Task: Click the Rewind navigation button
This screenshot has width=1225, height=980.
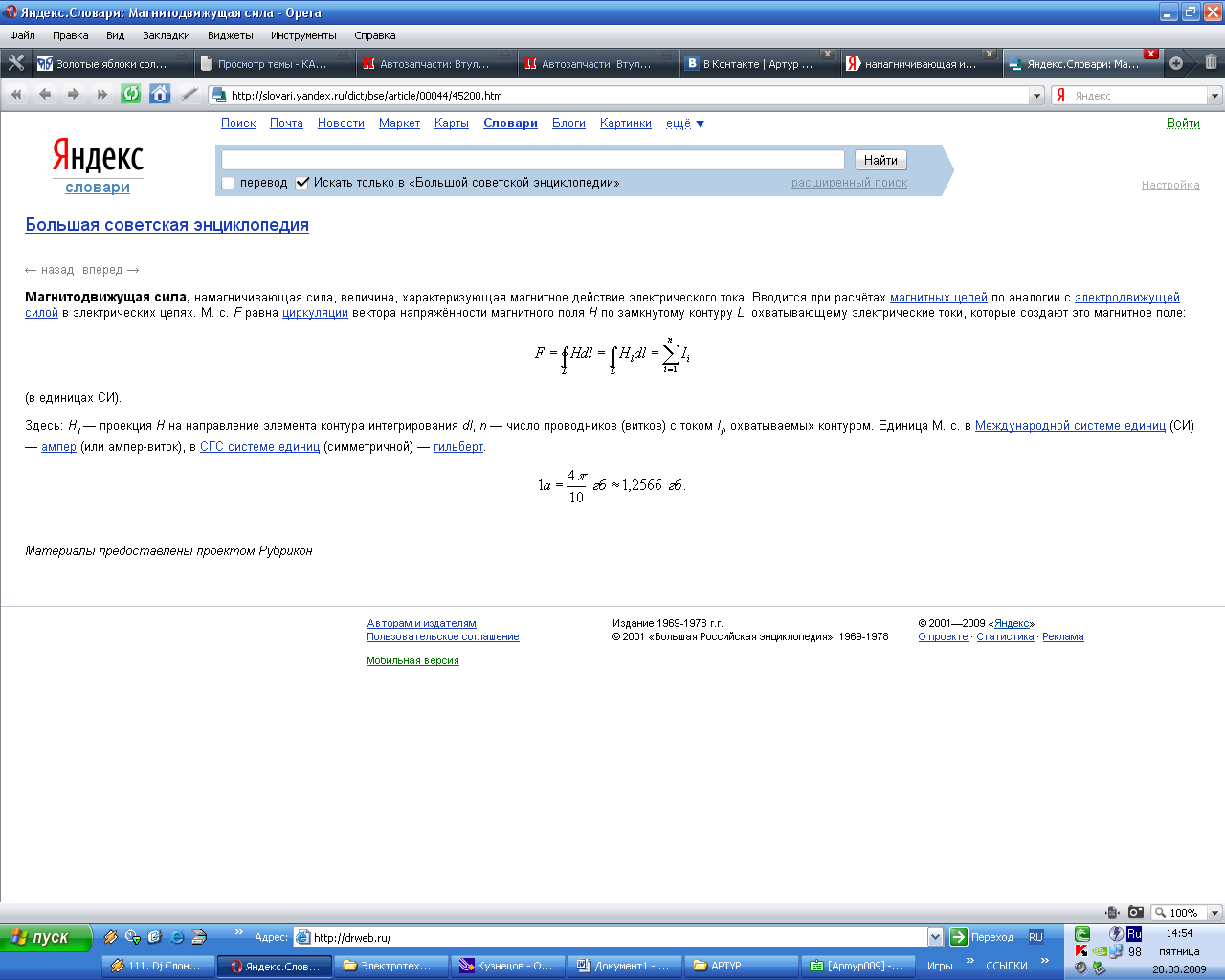Action: [15, 94]
